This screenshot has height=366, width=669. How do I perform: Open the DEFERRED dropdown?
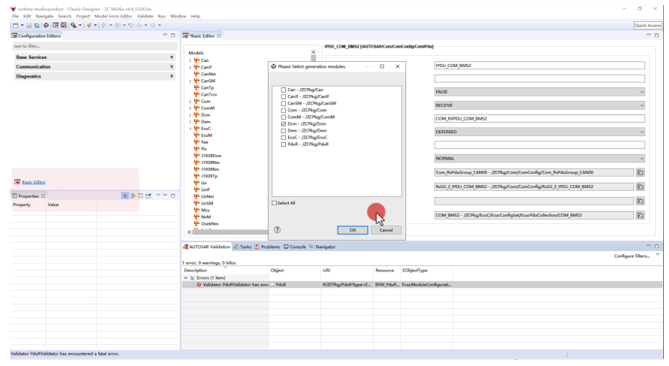tap(539, 132)
